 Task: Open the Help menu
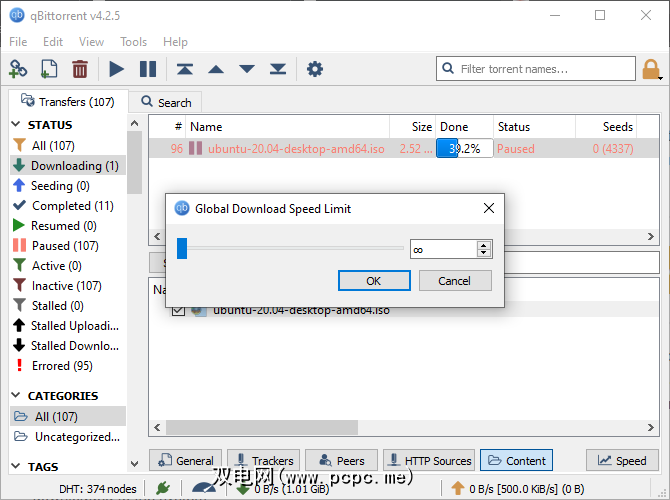pos(175,42)
